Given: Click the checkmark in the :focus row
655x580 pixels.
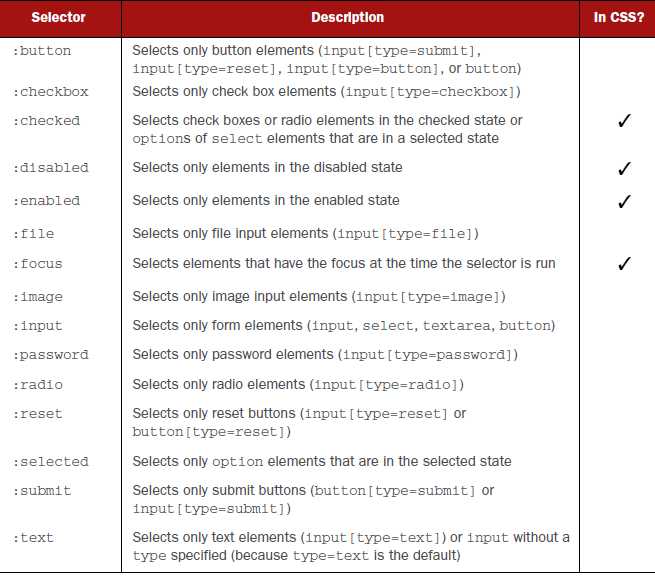Looking at the screenshot, I should tap(624, 265).
